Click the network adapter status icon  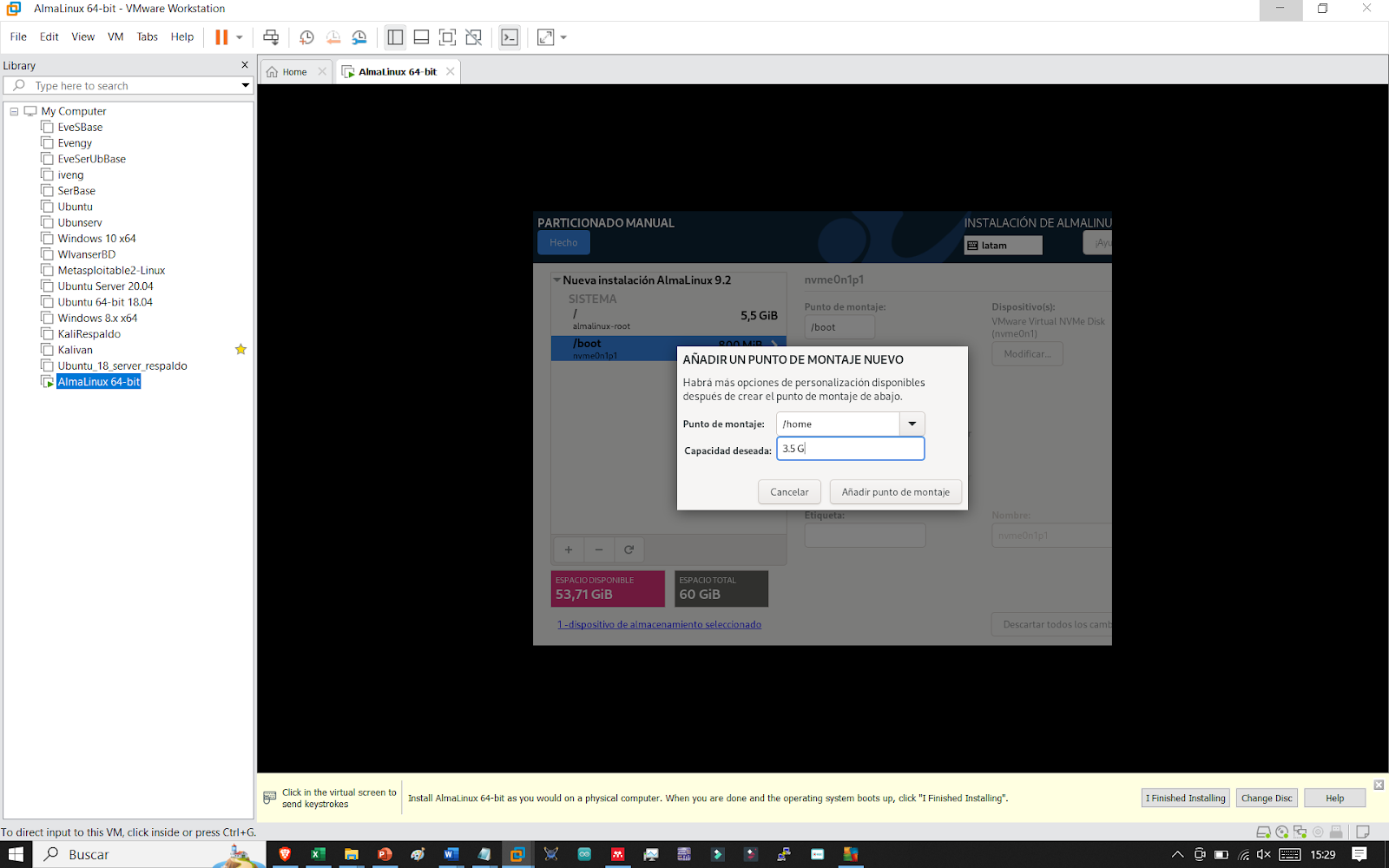tap(1300, 832)
